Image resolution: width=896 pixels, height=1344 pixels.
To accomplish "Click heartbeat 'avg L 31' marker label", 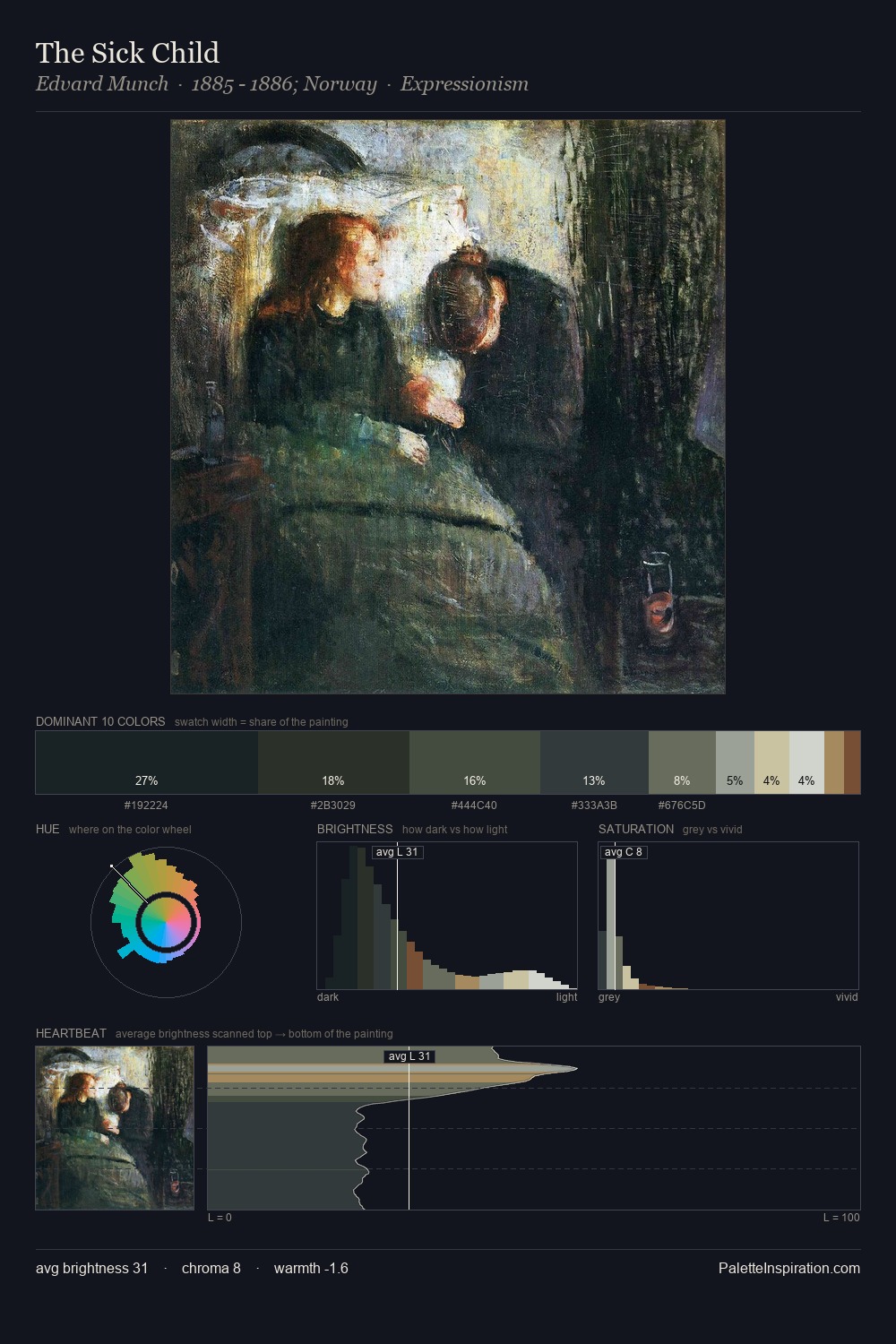I will [x=409, y=1056].
